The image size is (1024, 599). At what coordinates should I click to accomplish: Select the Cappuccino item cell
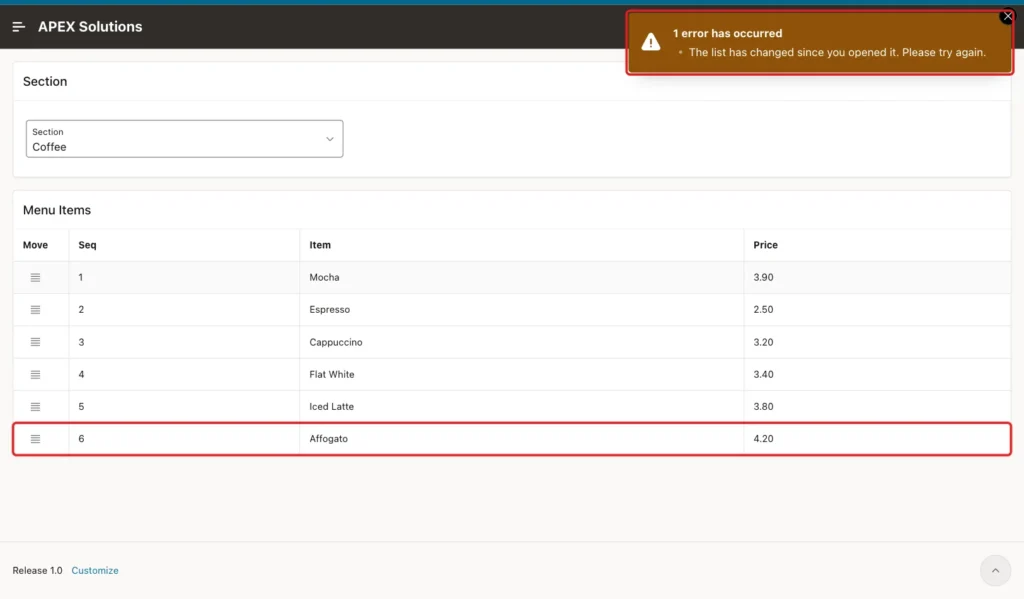pos(521,342)
